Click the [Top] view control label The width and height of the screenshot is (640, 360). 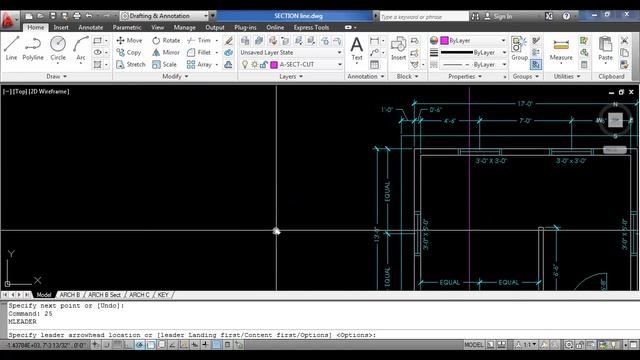pos(20,91)
